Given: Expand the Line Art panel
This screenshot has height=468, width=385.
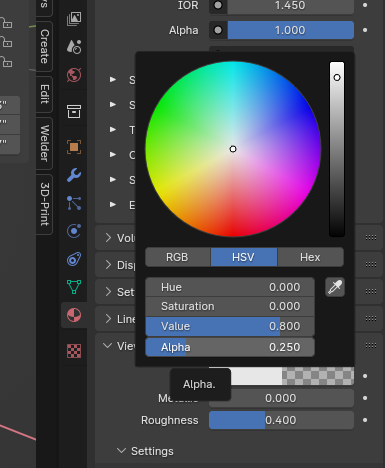Looking at the screenshot, I should [108, 319].
